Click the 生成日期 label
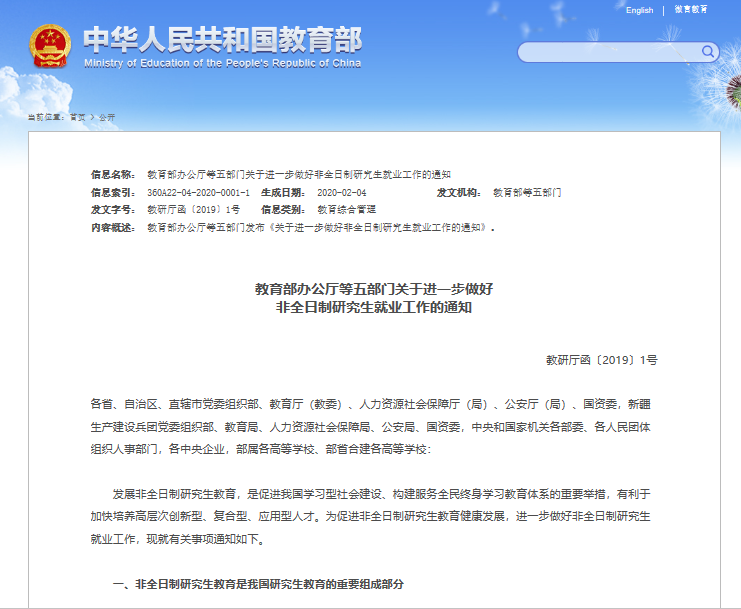The height and width of the screenshot is (609, 741). 283,193
